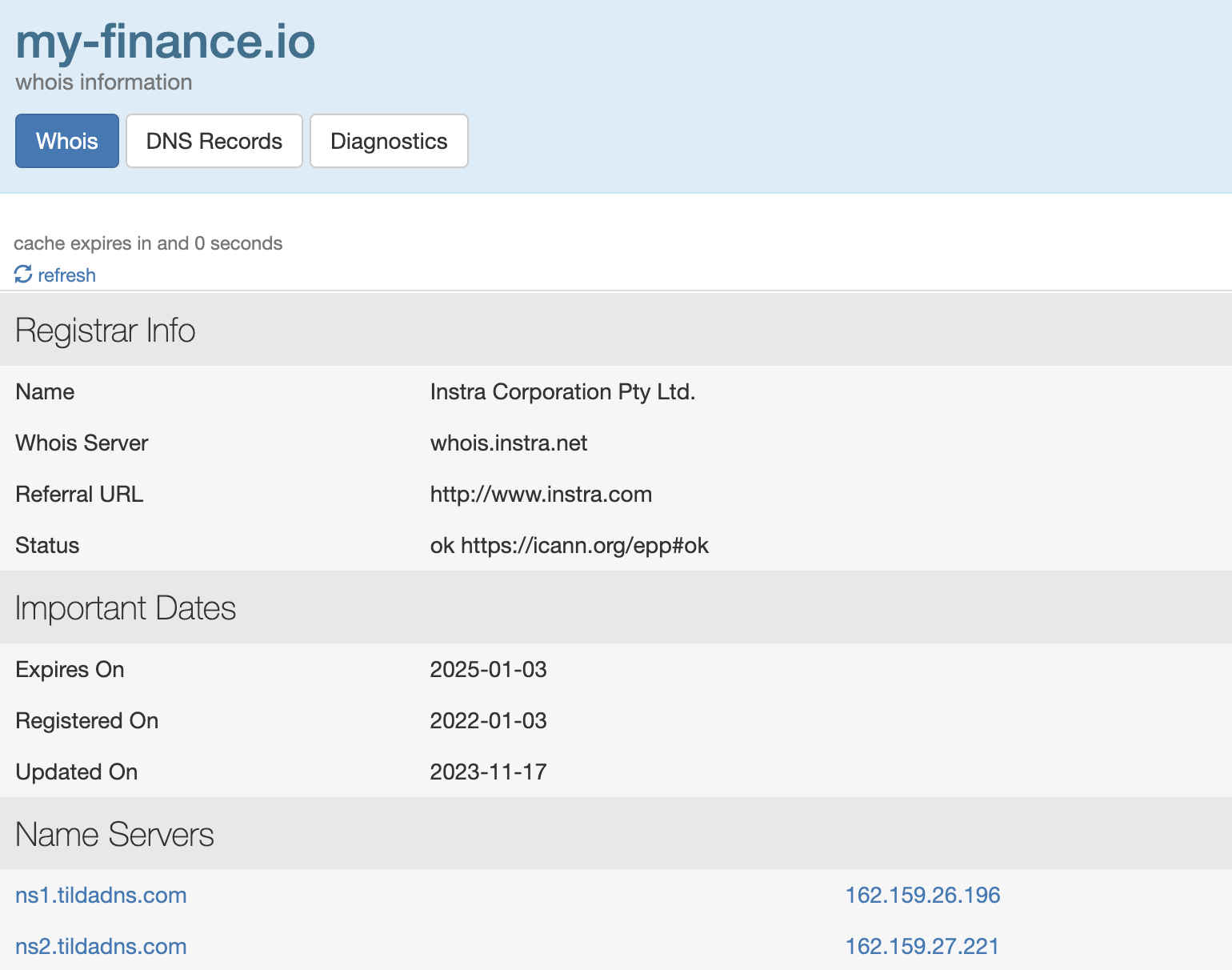Open the Diagnostics tab
Screen dimensions: 1232x970
tap(389, 141)
